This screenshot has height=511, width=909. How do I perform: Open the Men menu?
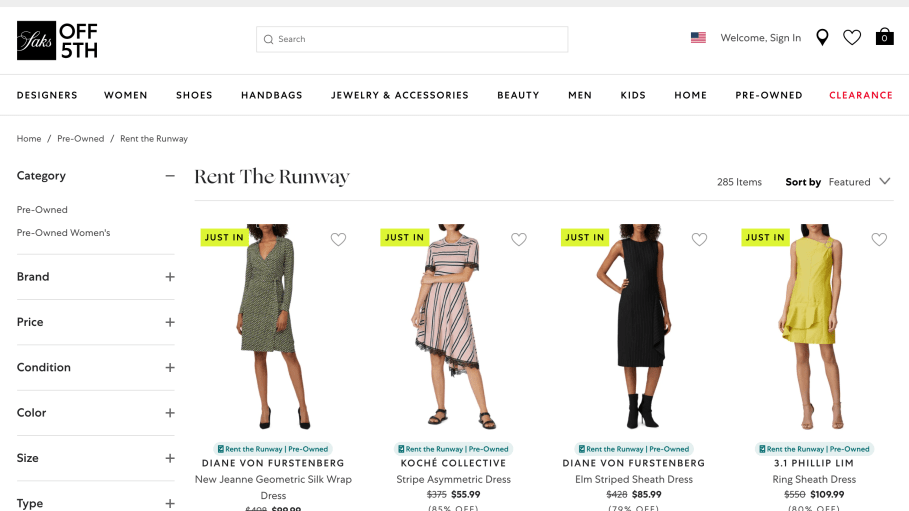click(x=580, y=95)
